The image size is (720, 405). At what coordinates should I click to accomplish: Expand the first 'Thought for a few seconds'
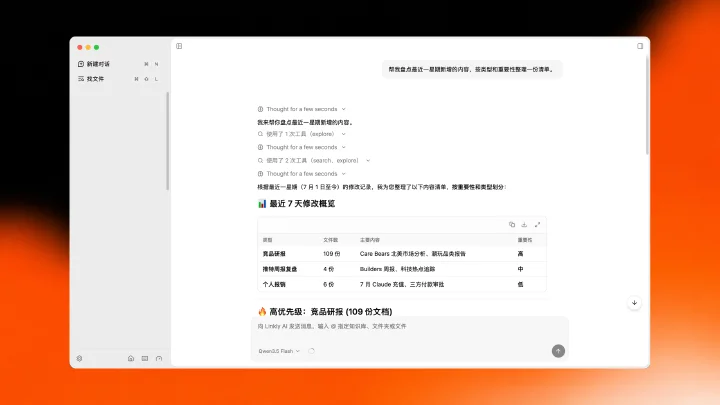(x=301, y=109)
